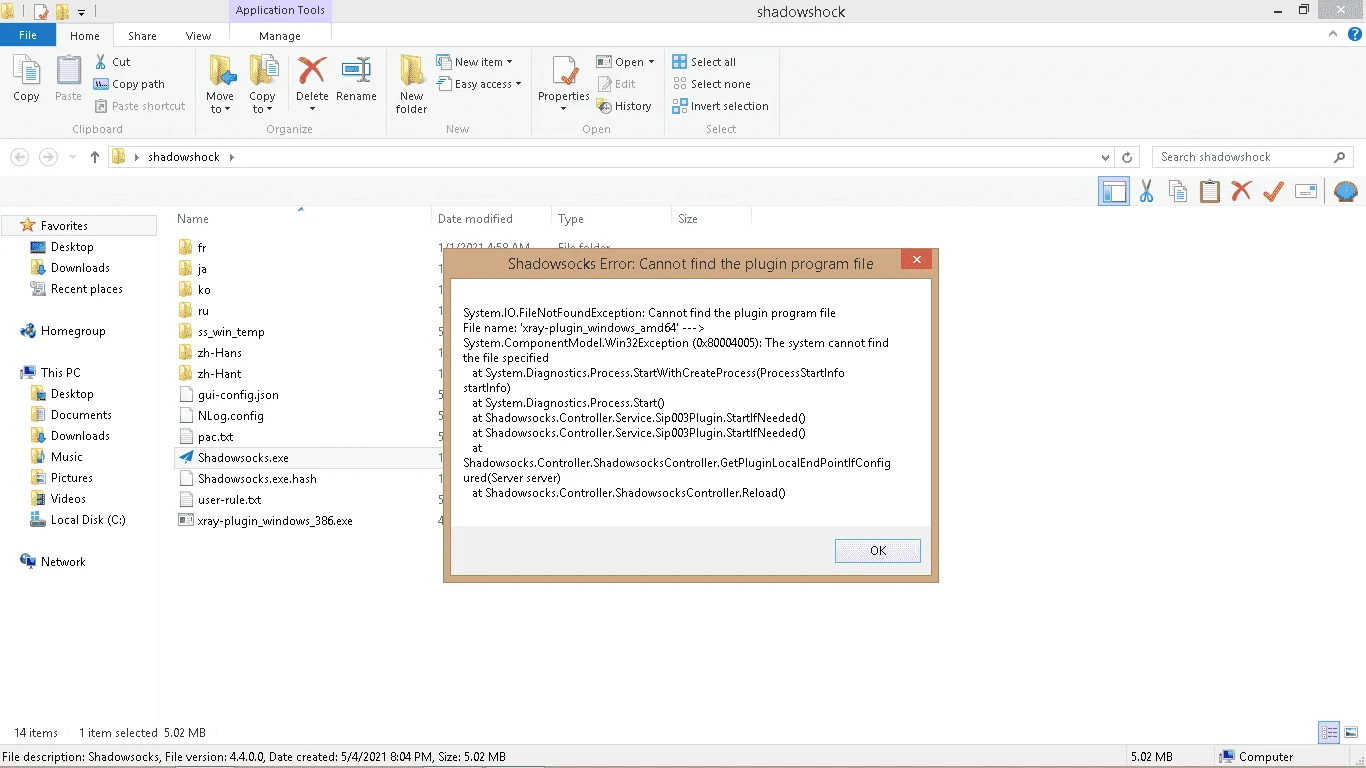The height and width of the screenshot is (768, 1366).
Task: Click the Cut scissors in the ribbon
Action: (101, 62)
